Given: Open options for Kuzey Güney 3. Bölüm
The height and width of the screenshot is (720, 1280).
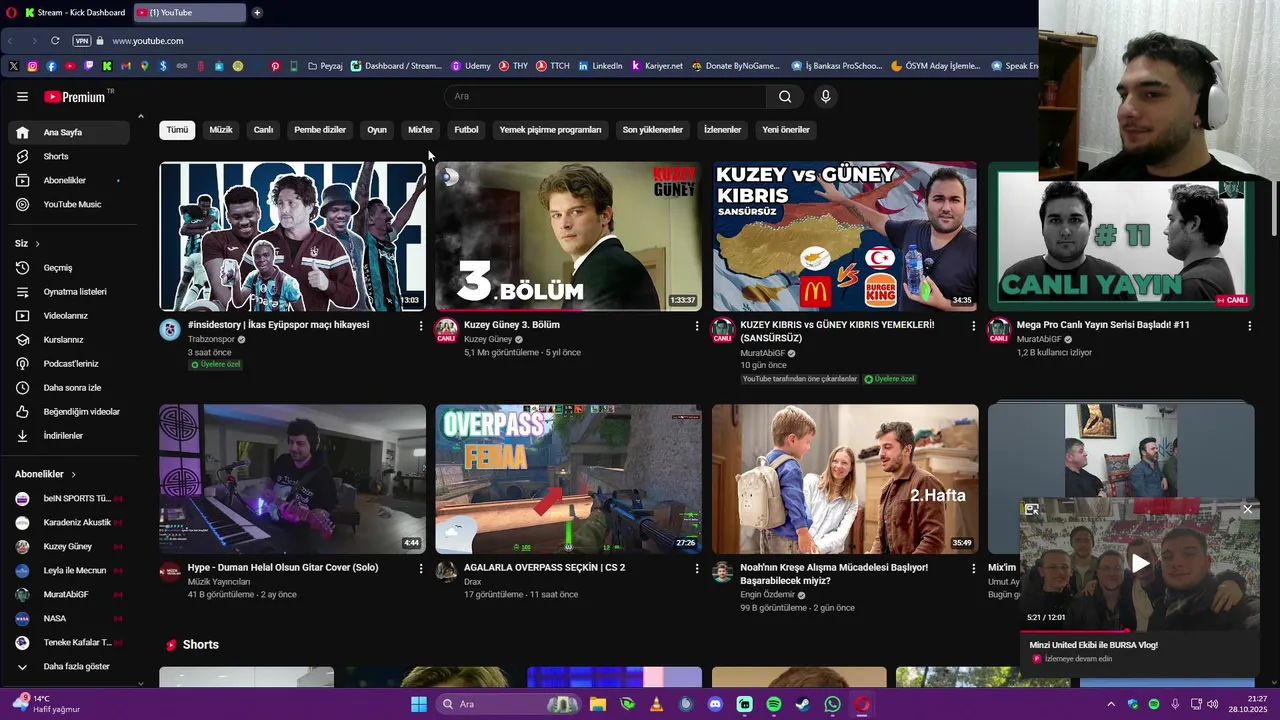Looking at the screenshot, I should (697, 326).
